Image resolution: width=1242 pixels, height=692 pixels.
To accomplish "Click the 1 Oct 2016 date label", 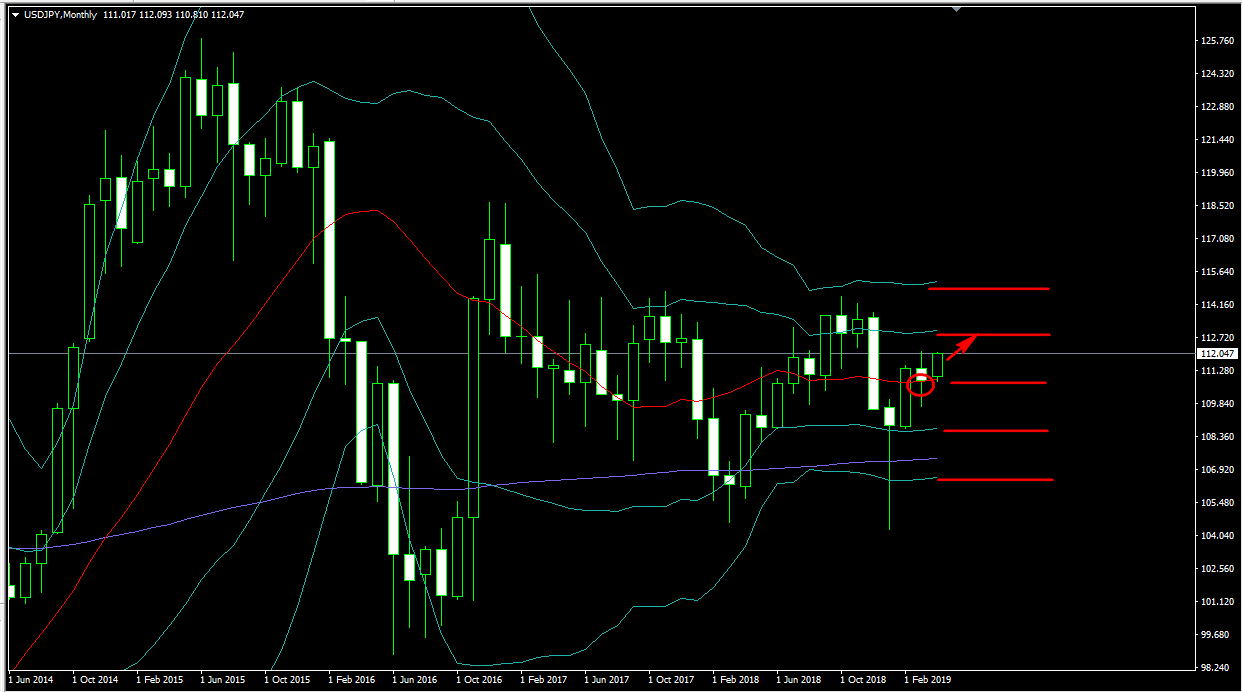I will coord(479,680).
